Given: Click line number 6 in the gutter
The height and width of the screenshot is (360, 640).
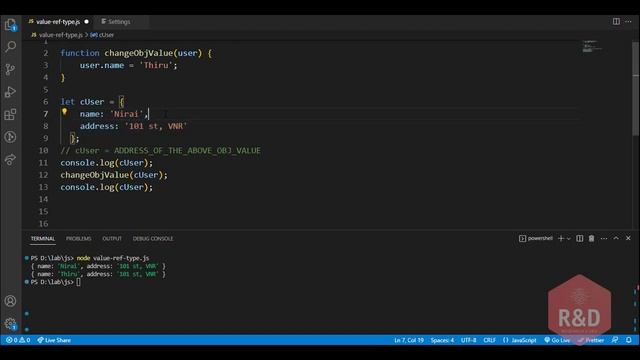Looking at the screenshot, I should coord(45,102).
